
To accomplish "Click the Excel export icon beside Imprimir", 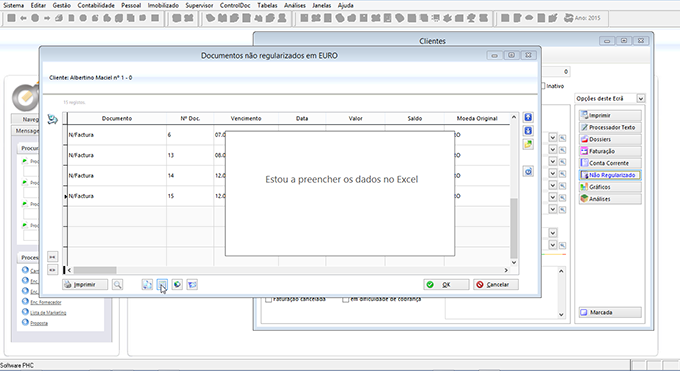I will (x=162, y=285).
